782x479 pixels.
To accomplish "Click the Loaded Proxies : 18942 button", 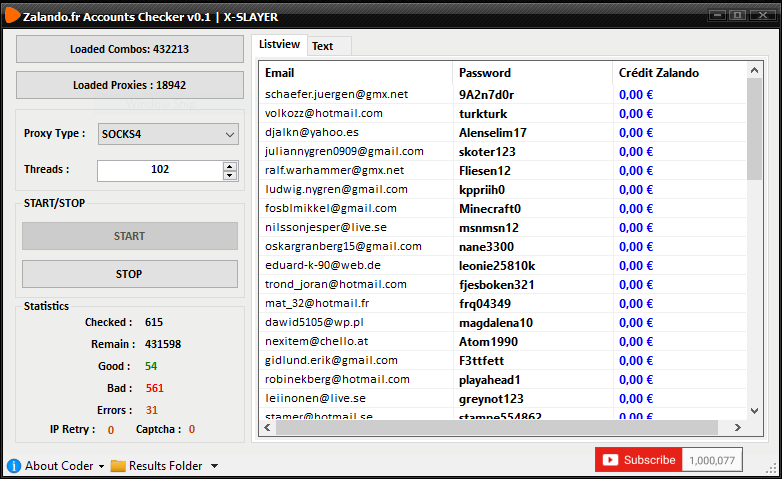I will (x=130, y=85).
